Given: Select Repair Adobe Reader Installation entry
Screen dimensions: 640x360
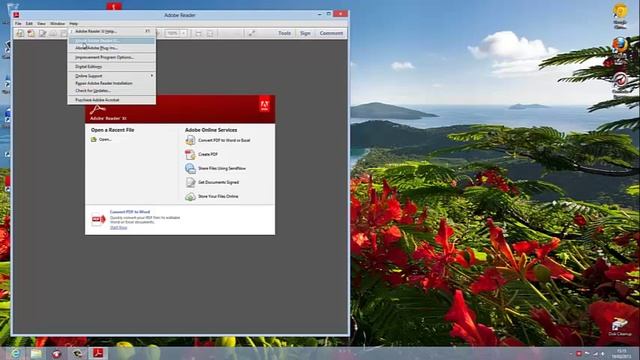Looking at the screenshot, I should coord(111,83).
